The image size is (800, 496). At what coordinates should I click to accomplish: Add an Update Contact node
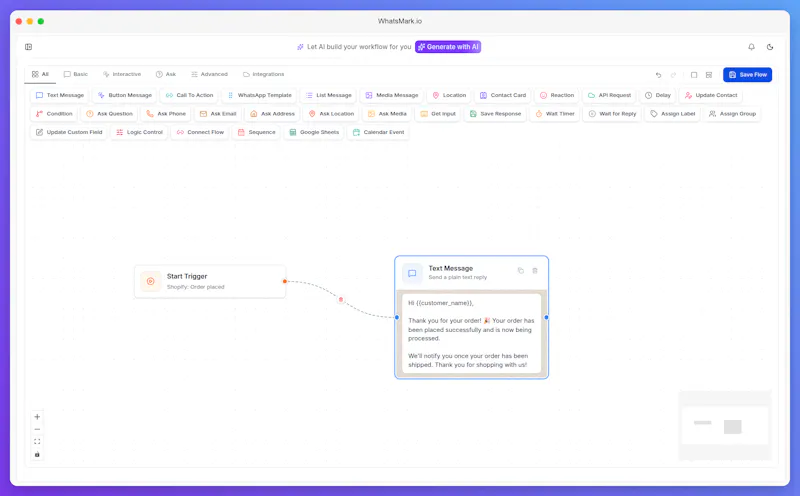(x=711, y=95)
